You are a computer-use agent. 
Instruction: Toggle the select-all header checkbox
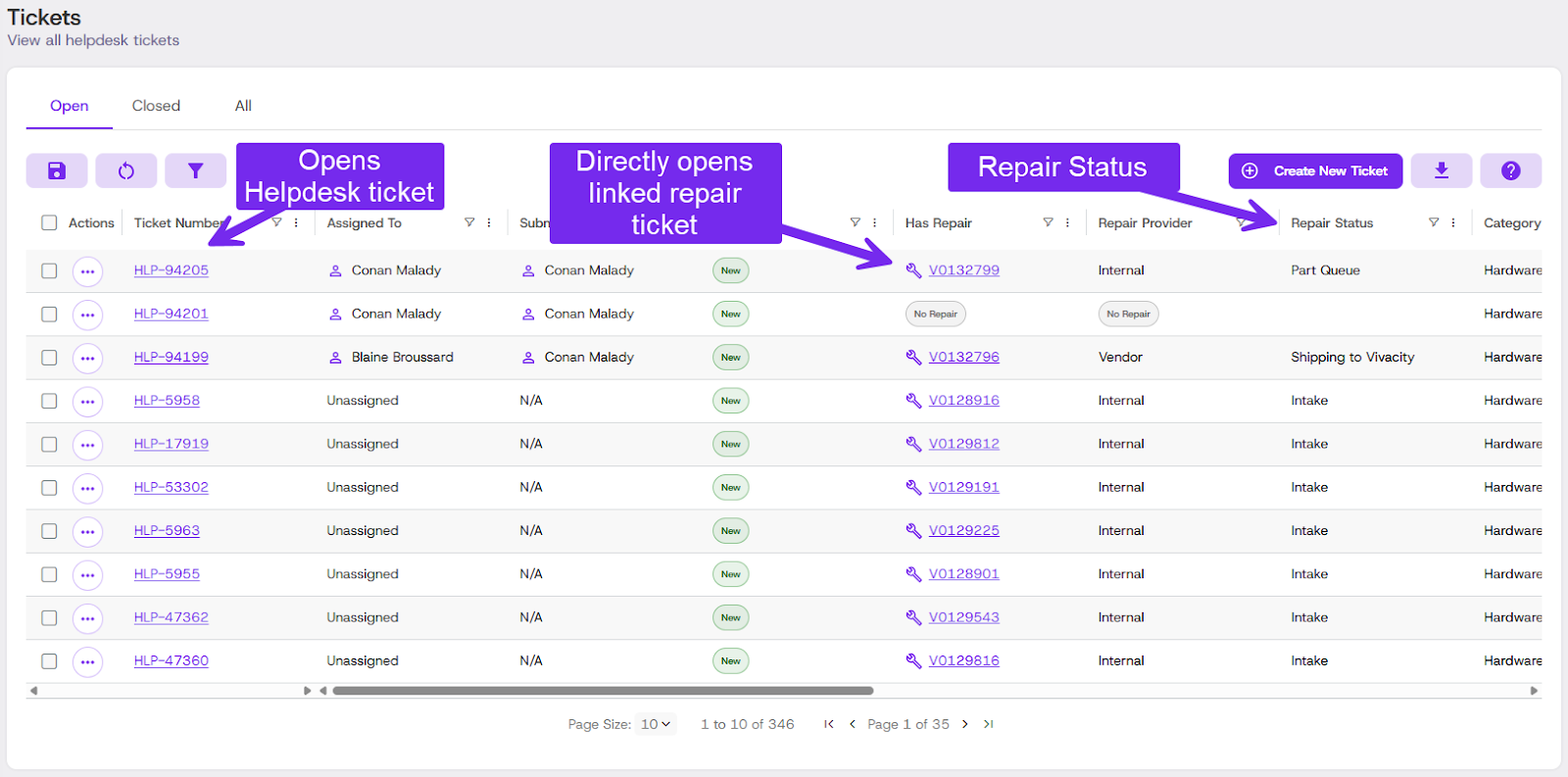click(49, 222)
